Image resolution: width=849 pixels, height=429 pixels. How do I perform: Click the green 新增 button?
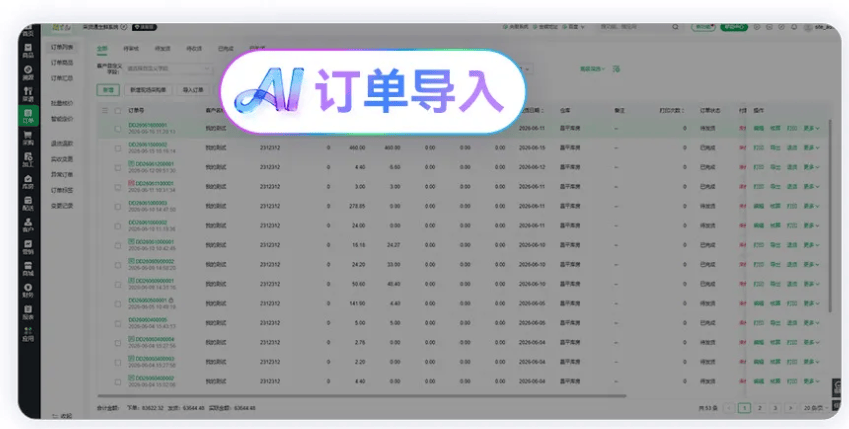(108, 90)
